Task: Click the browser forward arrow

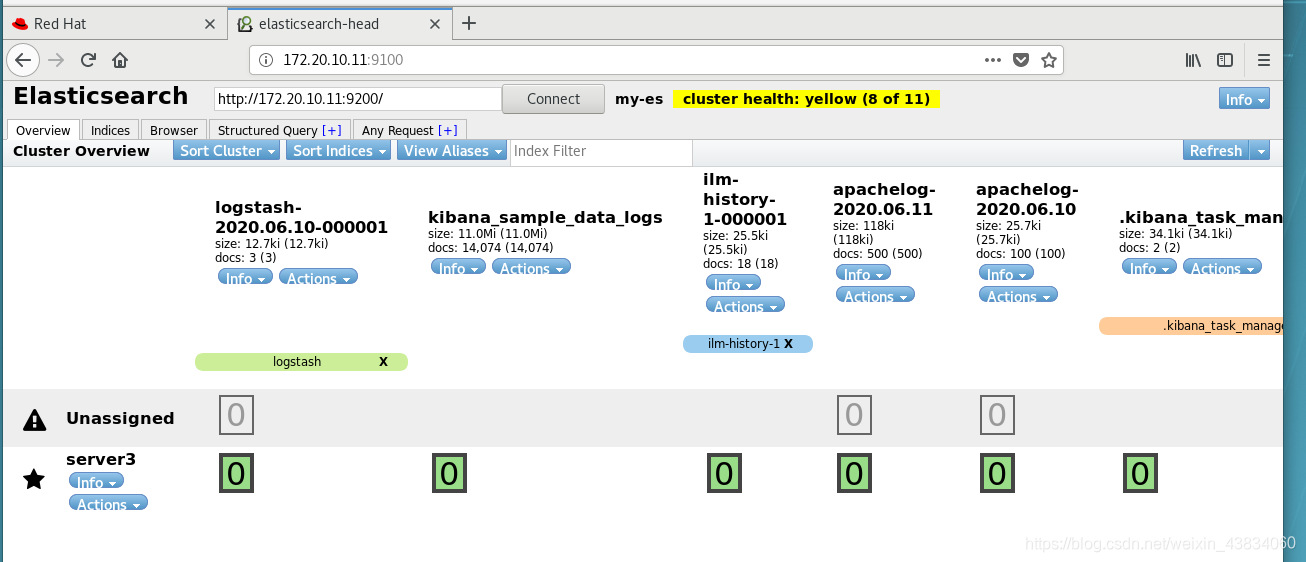Action: click(x=57, y=60)
